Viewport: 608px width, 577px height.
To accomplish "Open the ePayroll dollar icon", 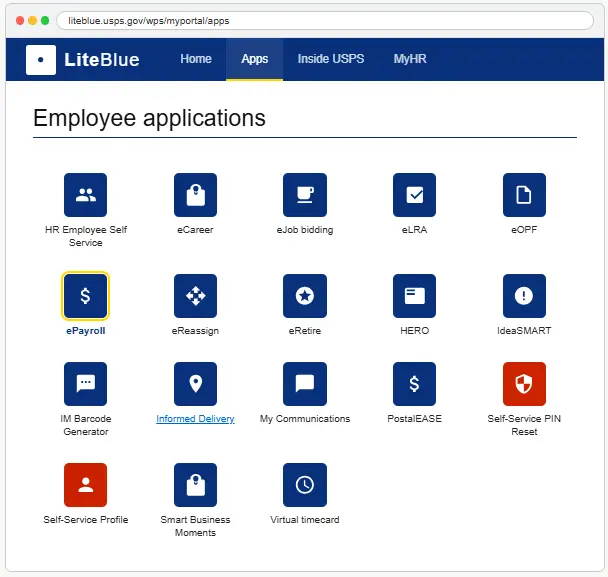I will coord(85,296).
